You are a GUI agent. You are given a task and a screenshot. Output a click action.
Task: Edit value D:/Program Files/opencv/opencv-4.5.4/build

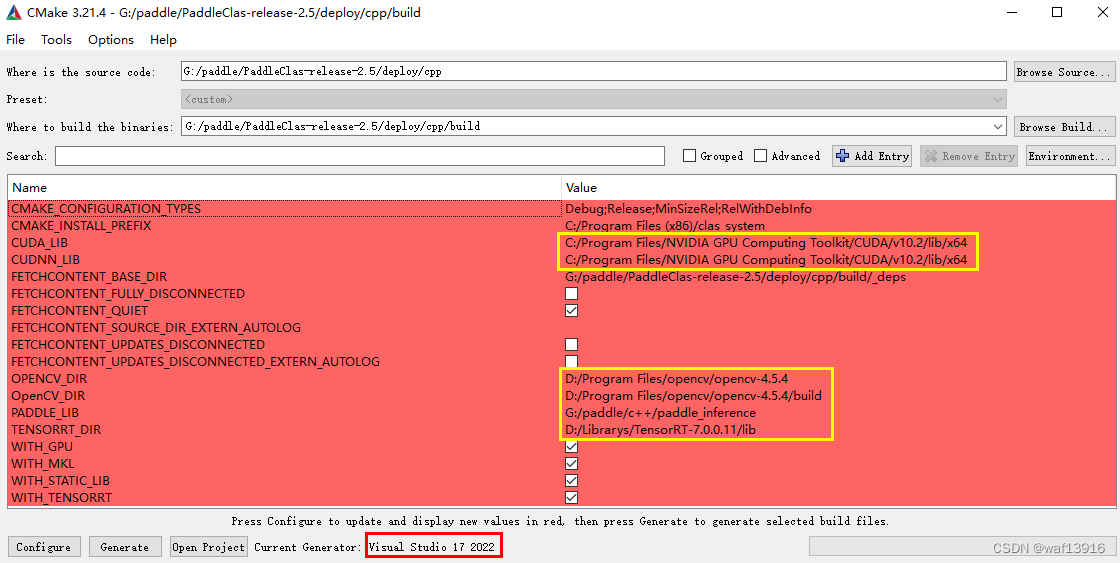pos(693,396)
